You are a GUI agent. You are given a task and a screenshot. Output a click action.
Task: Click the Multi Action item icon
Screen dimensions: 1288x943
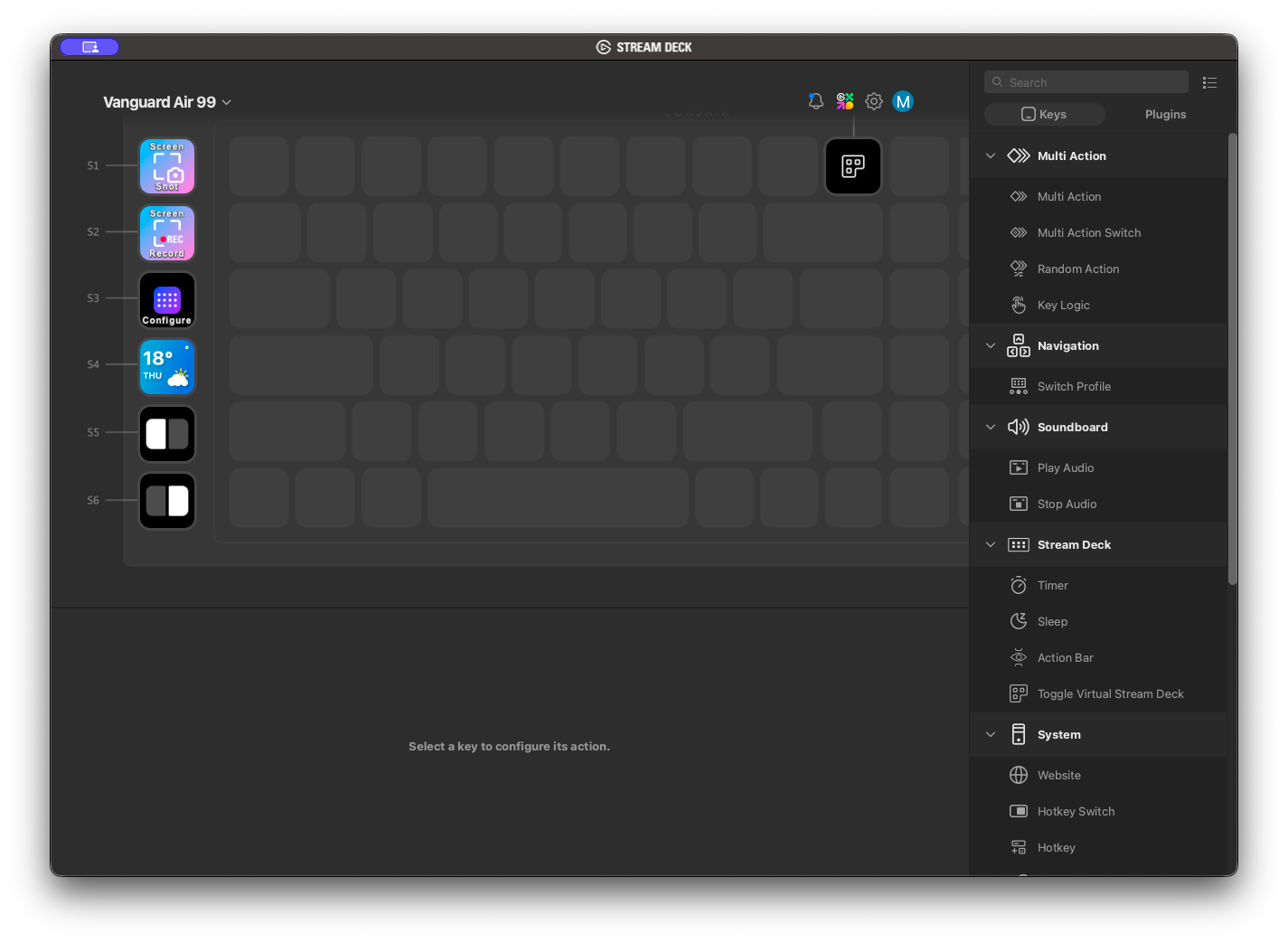[1019, 196]
